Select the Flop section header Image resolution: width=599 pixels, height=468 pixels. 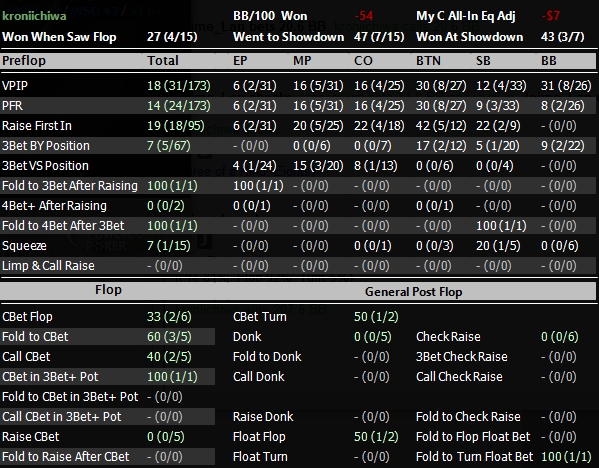pos(108,290)
